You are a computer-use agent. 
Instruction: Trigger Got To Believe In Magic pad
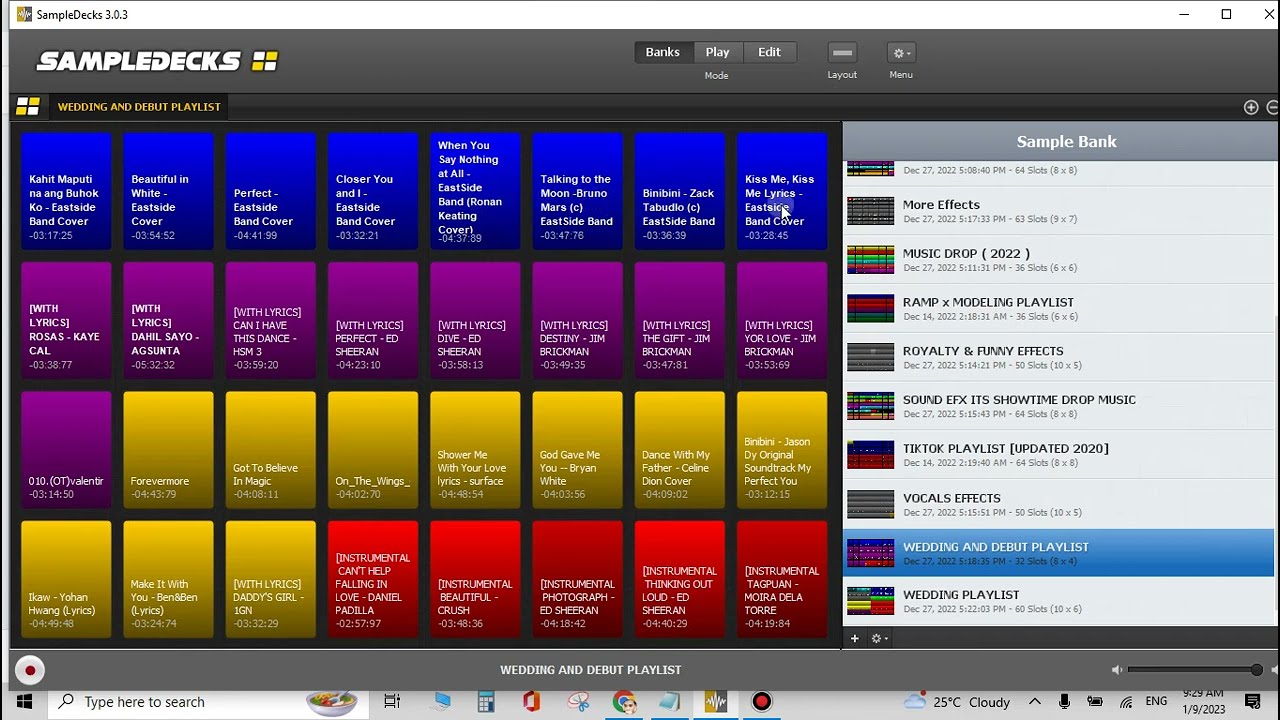(270, 450)
